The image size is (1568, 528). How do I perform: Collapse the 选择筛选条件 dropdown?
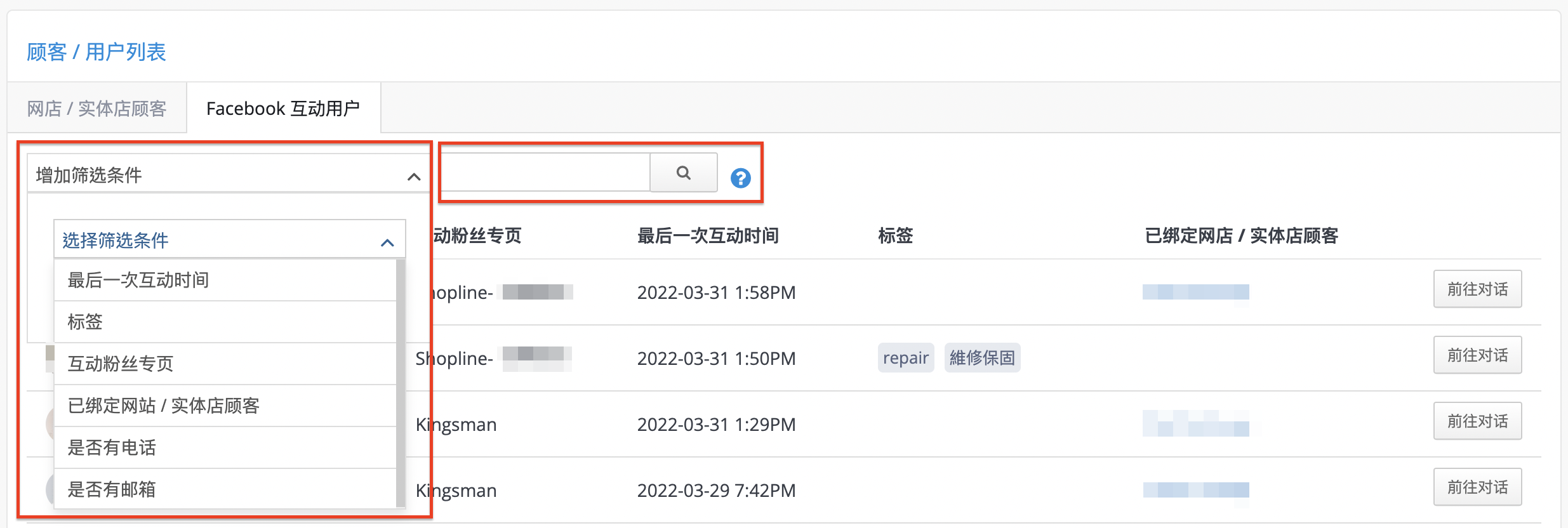point(230,239)
